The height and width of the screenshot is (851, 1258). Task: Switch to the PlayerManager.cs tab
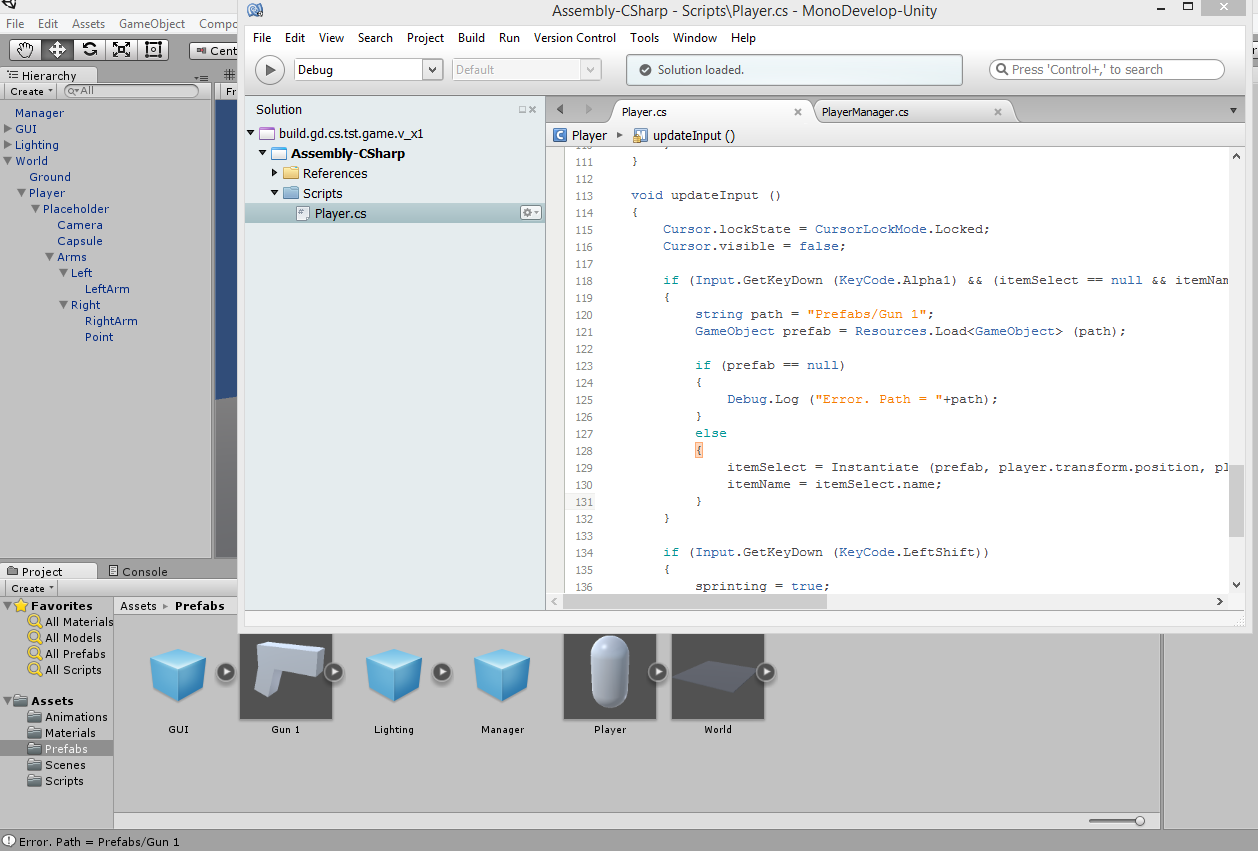pyautogui.click(x=864, y=112)
